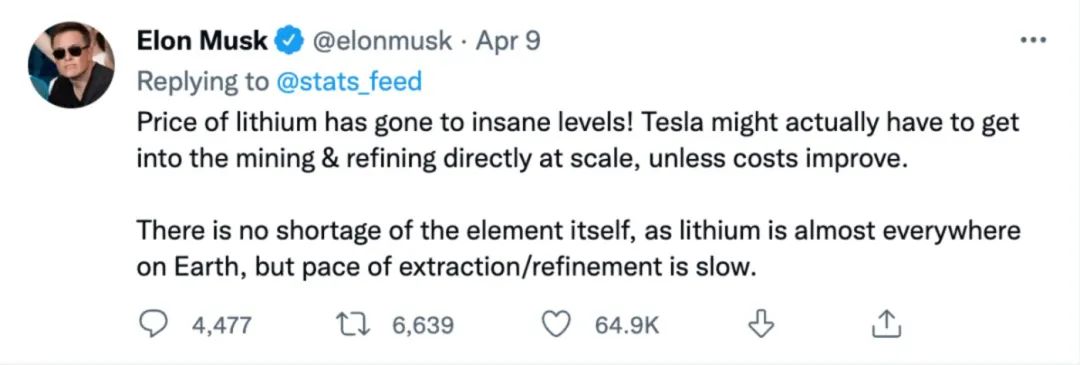Click the blue verified badge

[x=287, y=42]
